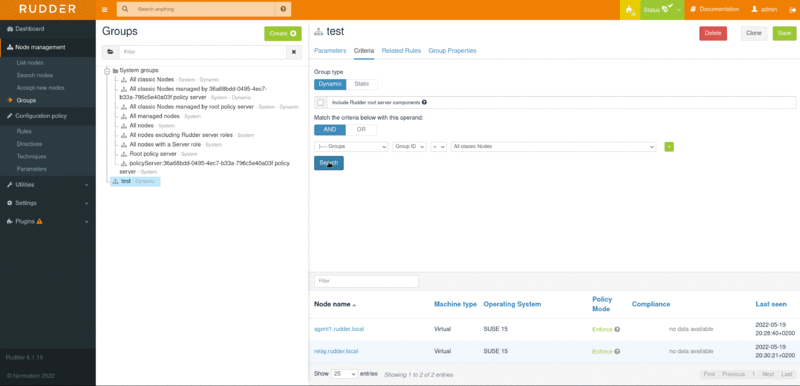This screenshot has width=800, height=386.
Task: Collapse the System groups tree folder
Action: (x=107, y=70)
